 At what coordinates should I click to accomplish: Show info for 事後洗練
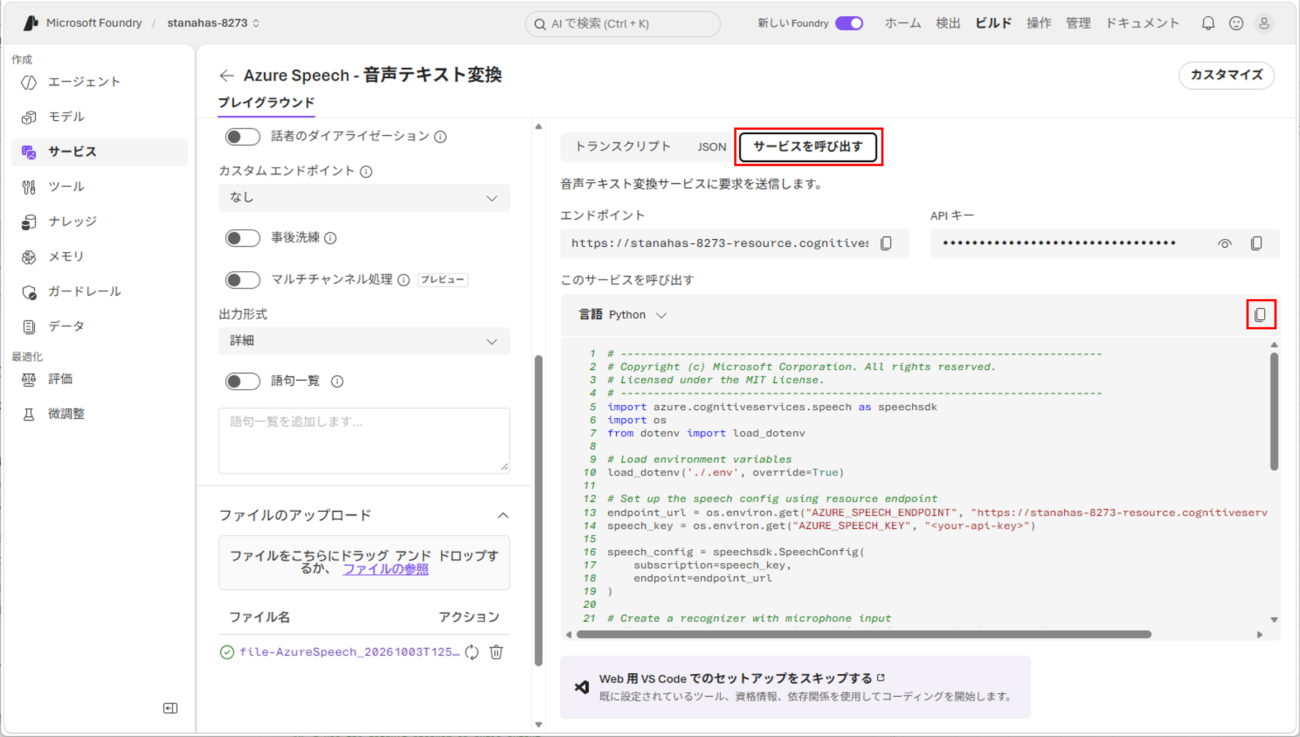(x=330, y=238)
